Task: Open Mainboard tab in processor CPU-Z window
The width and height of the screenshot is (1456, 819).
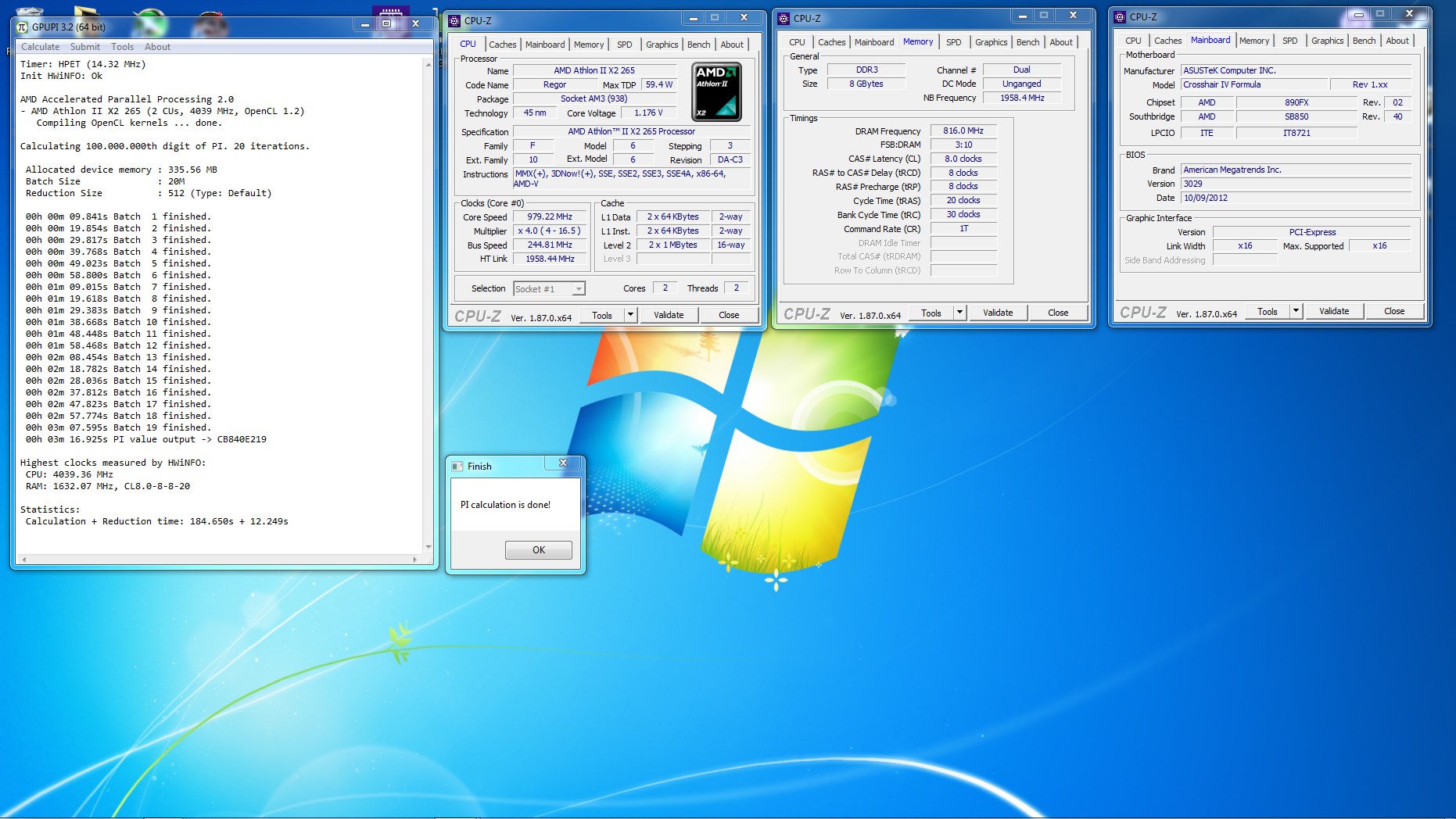Action: [545, 45]
